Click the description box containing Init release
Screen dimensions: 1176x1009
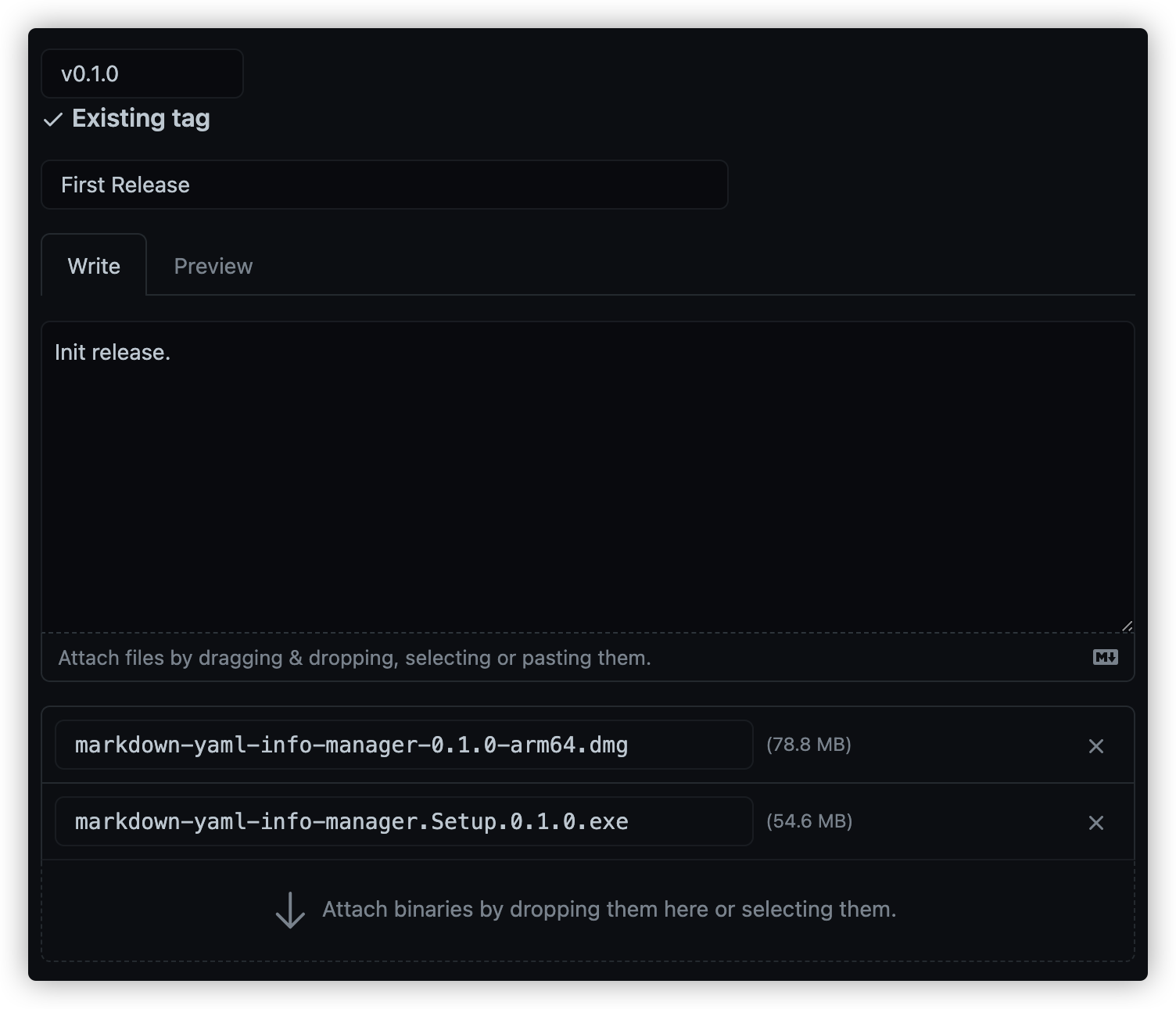pyautogui.click(x=586, y=469)
